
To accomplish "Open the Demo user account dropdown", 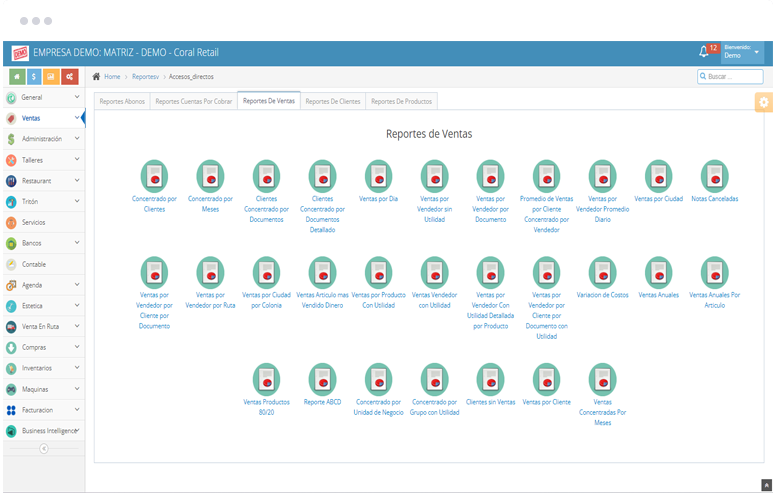I will pyautogui.click(x=741, y=52).
